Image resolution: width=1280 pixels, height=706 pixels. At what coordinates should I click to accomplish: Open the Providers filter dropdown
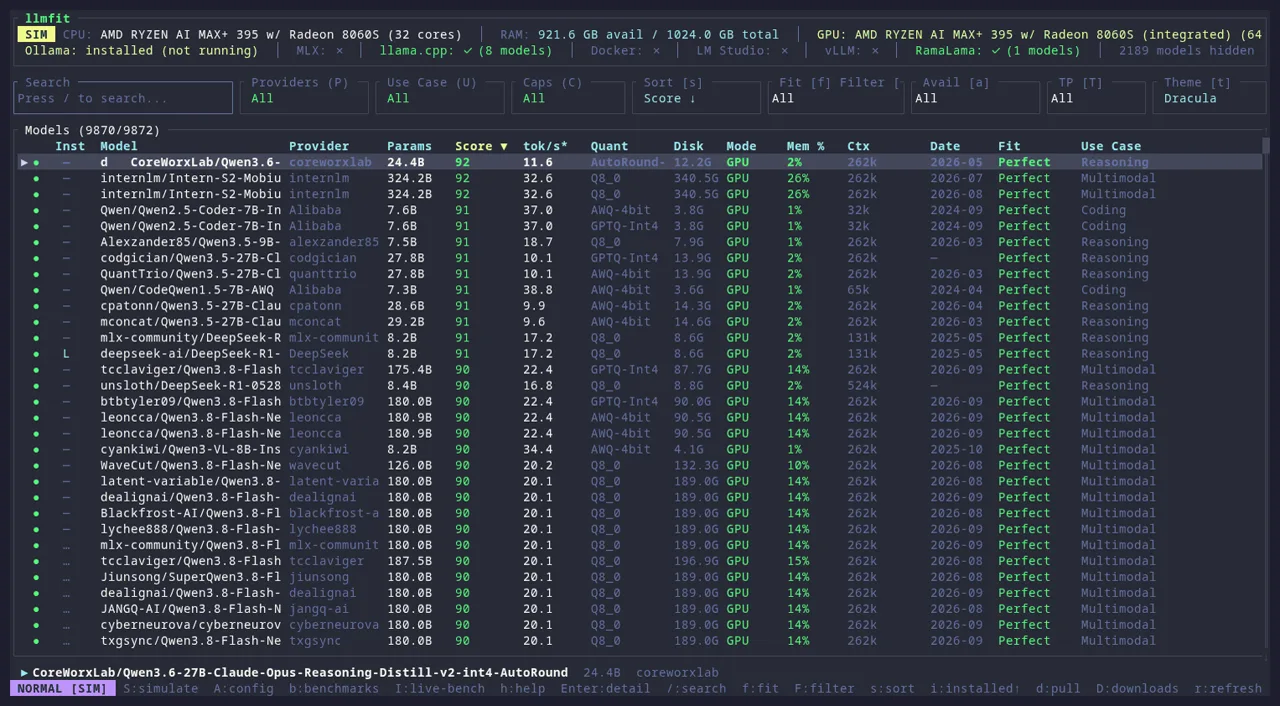coord(304,97)
